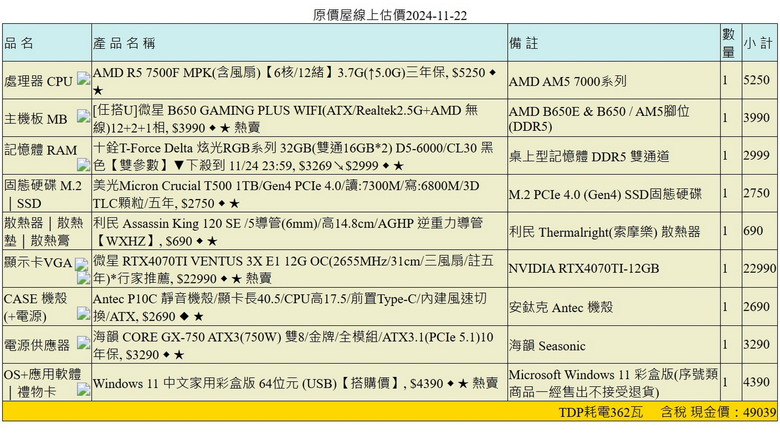Click the remark NVIDIA RTX4070TI-12GB
780x439 pixels.
(x=584, y=269)
